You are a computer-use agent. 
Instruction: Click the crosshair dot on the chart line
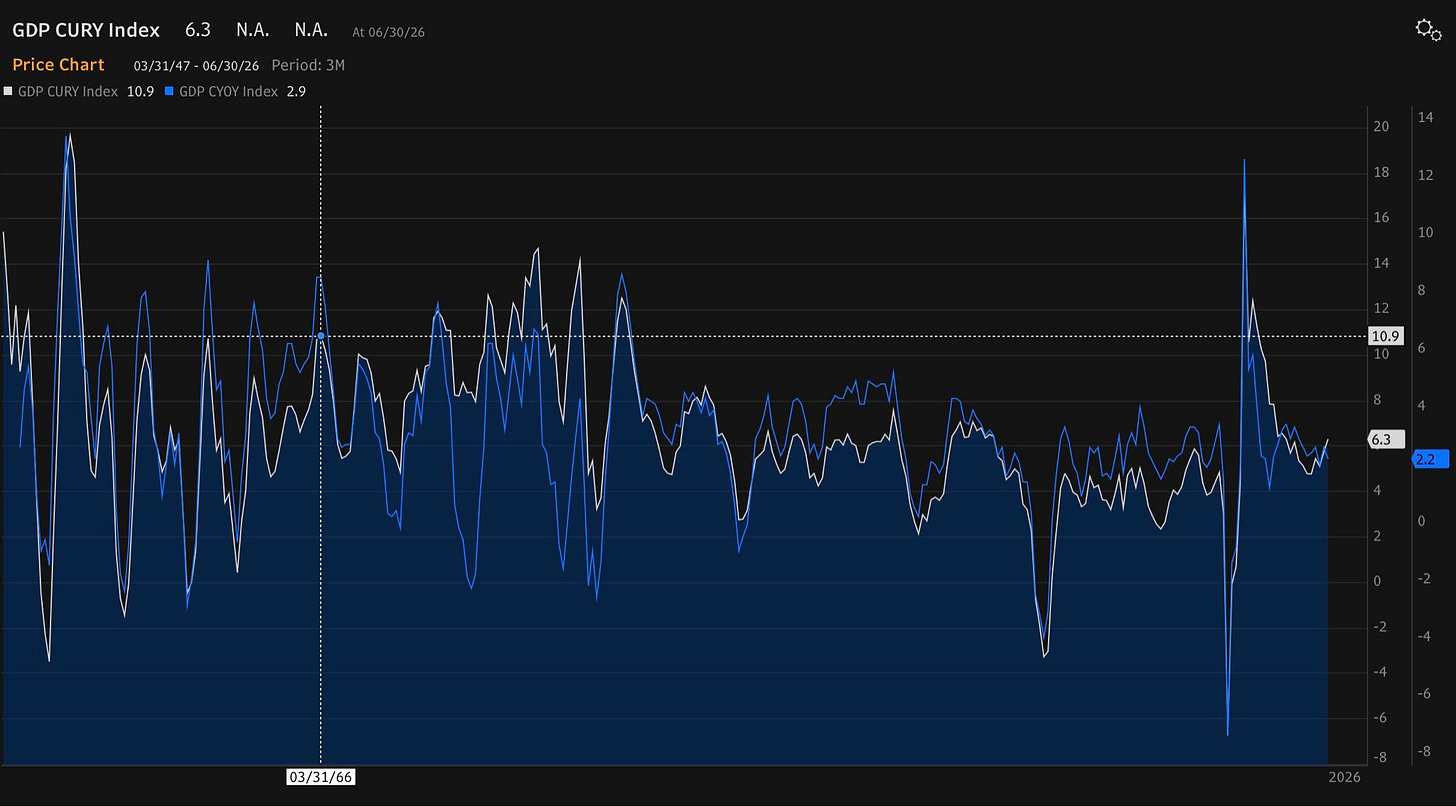[x=321, y=337]
